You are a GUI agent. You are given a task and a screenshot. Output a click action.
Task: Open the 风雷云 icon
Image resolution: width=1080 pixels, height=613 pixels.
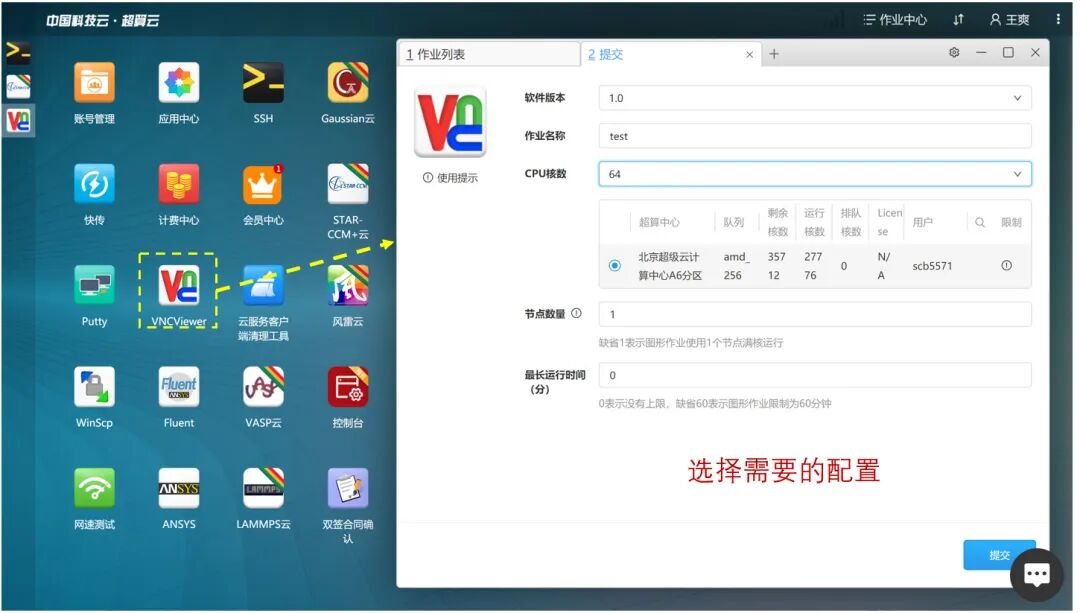(348, 285)
